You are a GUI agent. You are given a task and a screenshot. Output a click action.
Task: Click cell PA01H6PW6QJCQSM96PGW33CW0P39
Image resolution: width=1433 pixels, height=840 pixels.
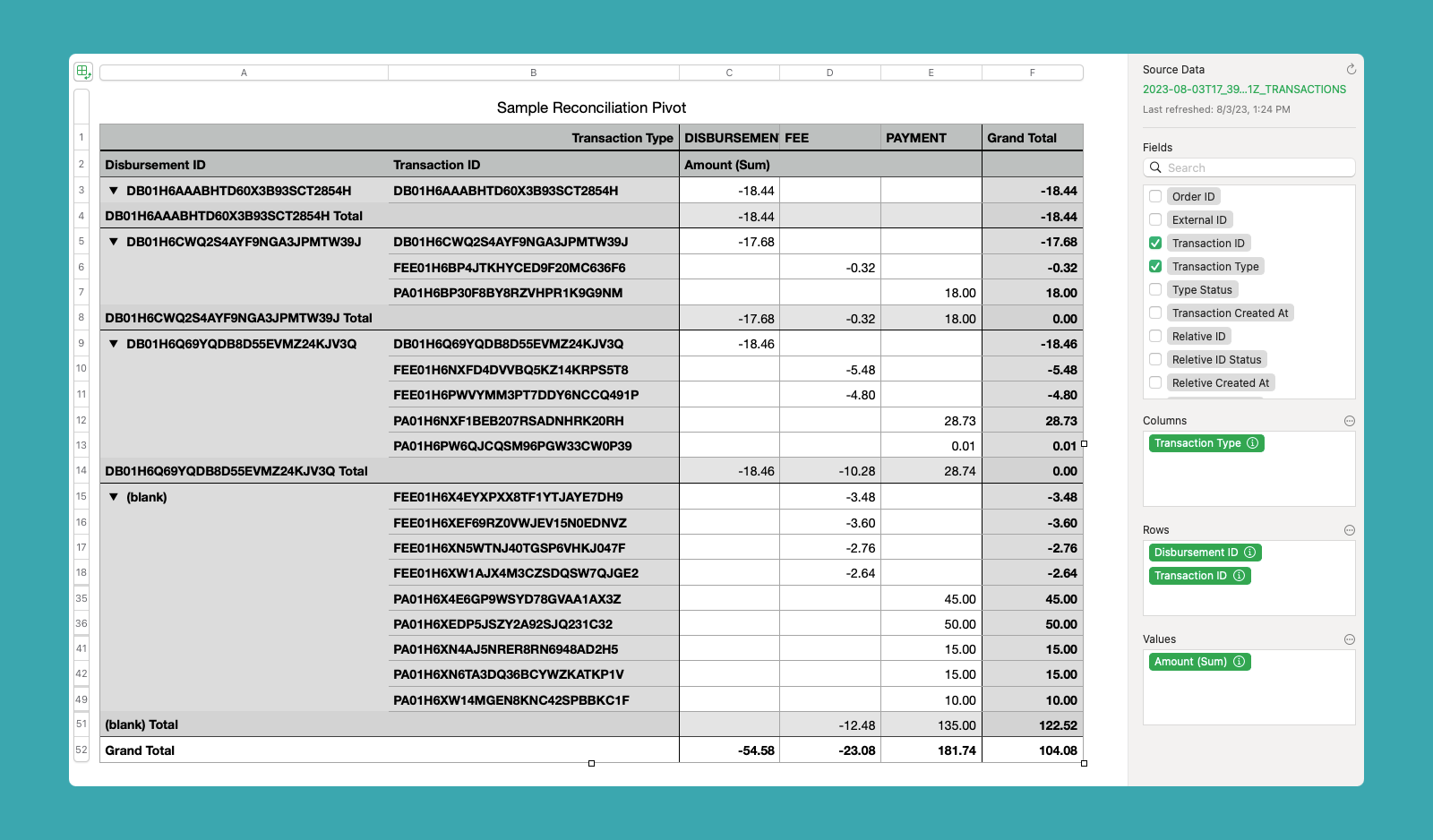click(x=534, y=446)
